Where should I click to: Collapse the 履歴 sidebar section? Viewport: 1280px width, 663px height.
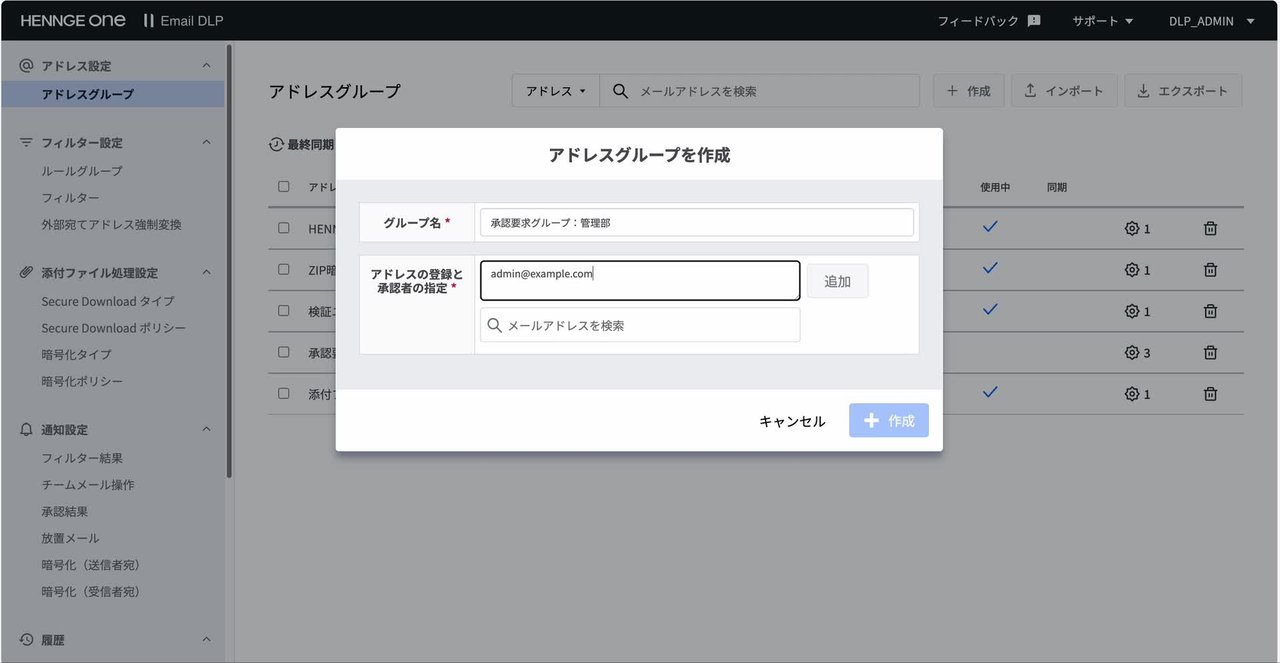click(207, 640)
